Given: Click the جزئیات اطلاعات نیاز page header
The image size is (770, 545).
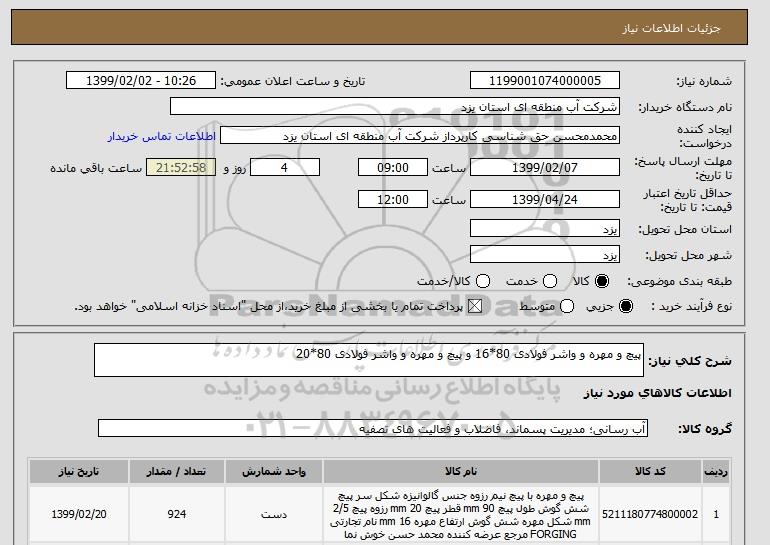Looking at the screenshot, I should (x=671, y=28).
